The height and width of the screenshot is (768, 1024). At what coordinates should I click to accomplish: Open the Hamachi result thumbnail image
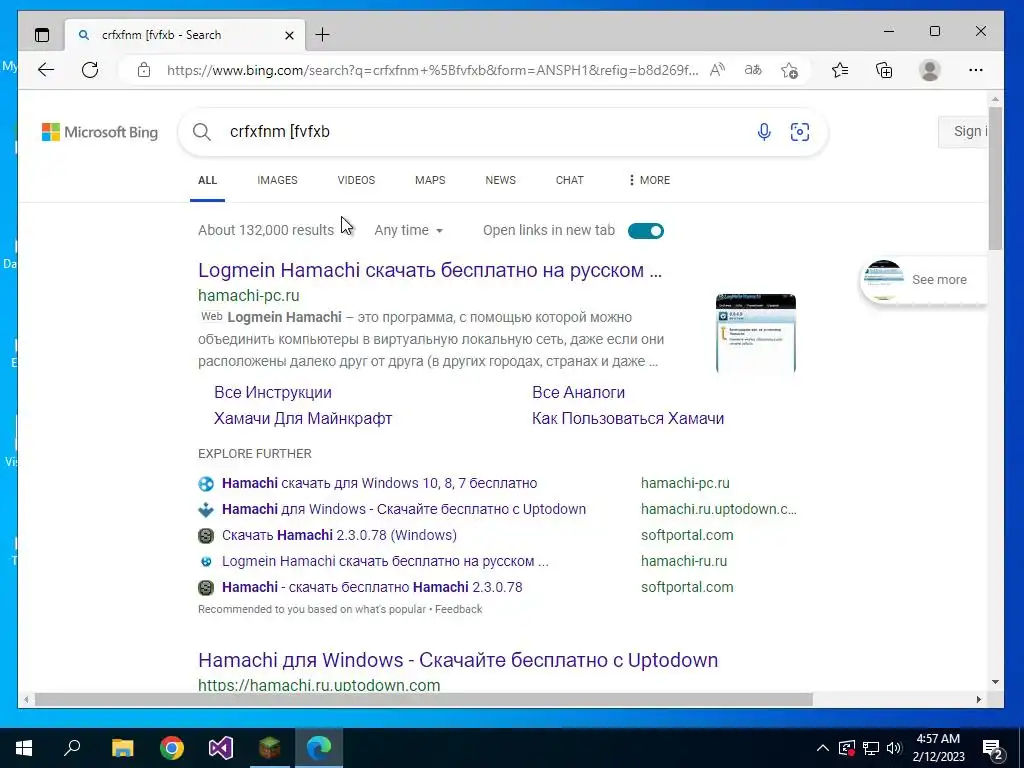coord(756,333)
